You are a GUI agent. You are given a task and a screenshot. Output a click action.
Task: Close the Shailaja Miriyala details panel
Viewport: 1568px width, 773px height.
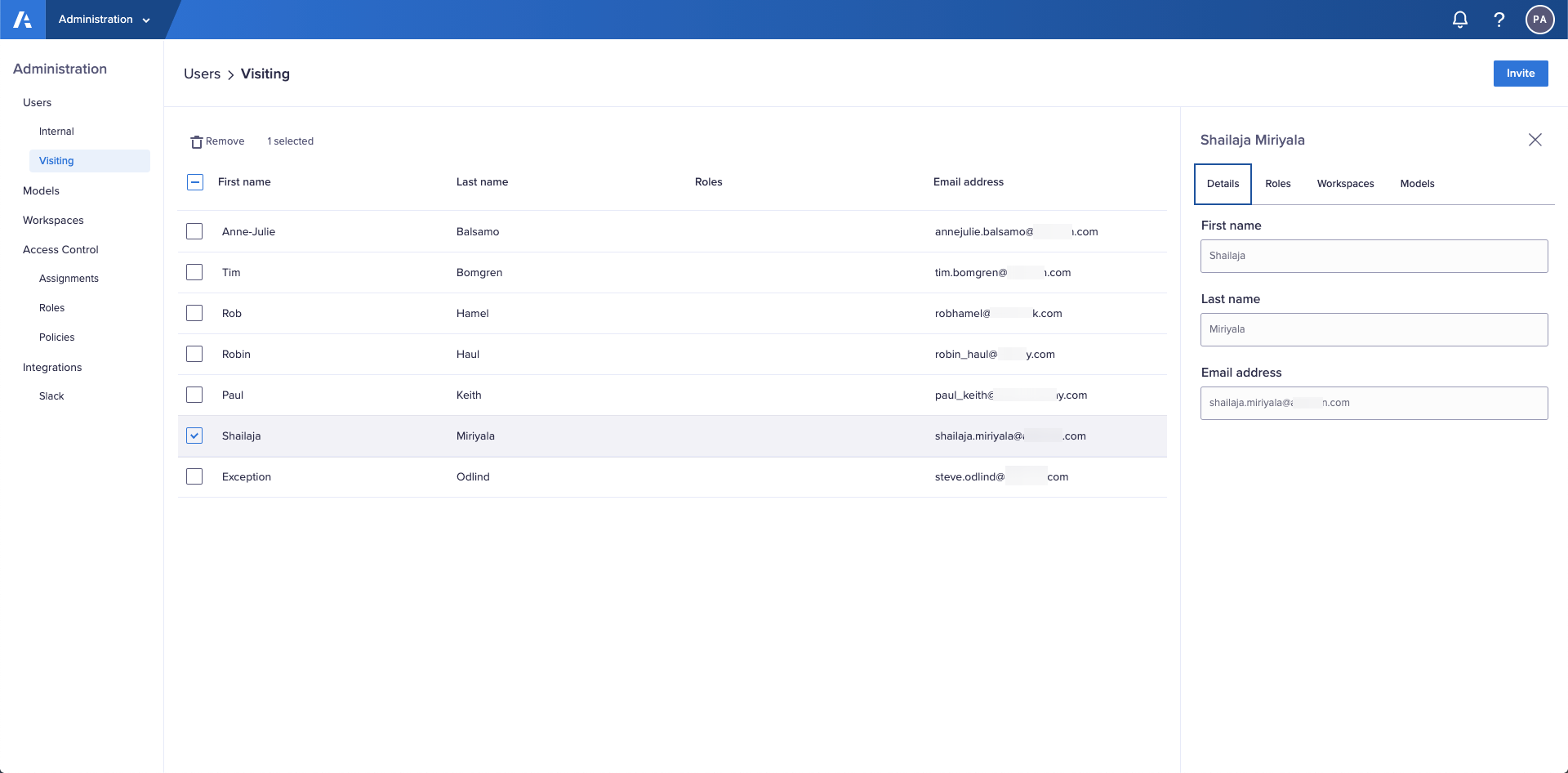[x=1535, y=140]
